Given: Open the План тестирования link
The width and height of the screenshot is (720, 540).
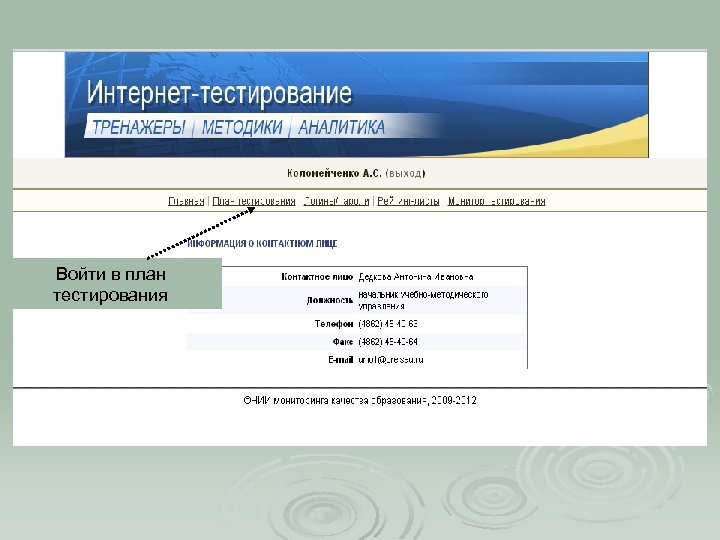Looking at the screenshot, I should [x=253, y=201].
